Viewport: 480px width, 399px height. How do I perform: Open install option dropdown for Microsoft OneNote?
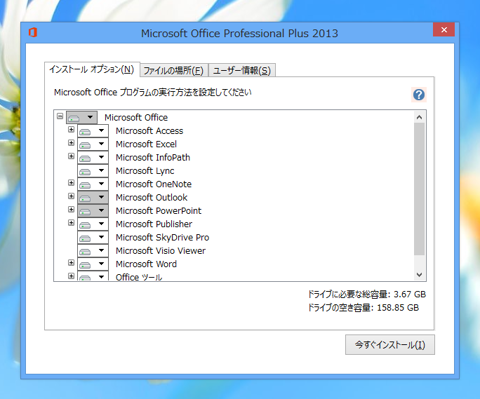pos(93,184)
